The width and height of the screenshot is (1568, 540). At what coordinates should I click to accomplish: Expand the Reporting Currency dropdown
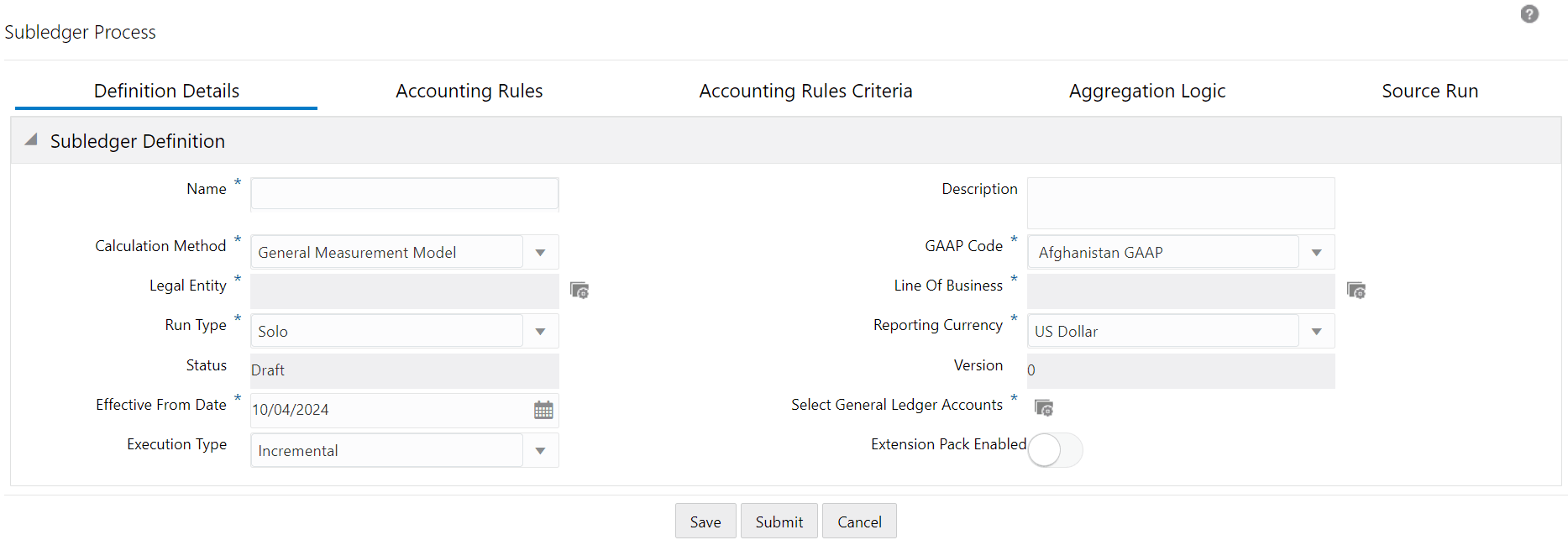[x=1317, y=332]
